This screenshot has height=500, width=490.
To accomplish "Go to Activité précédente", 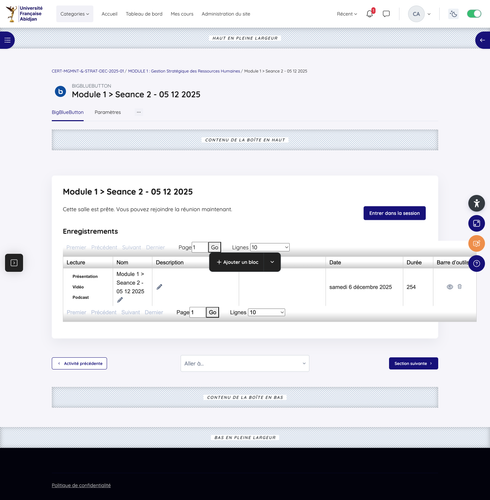I will [x=79, y=363].
